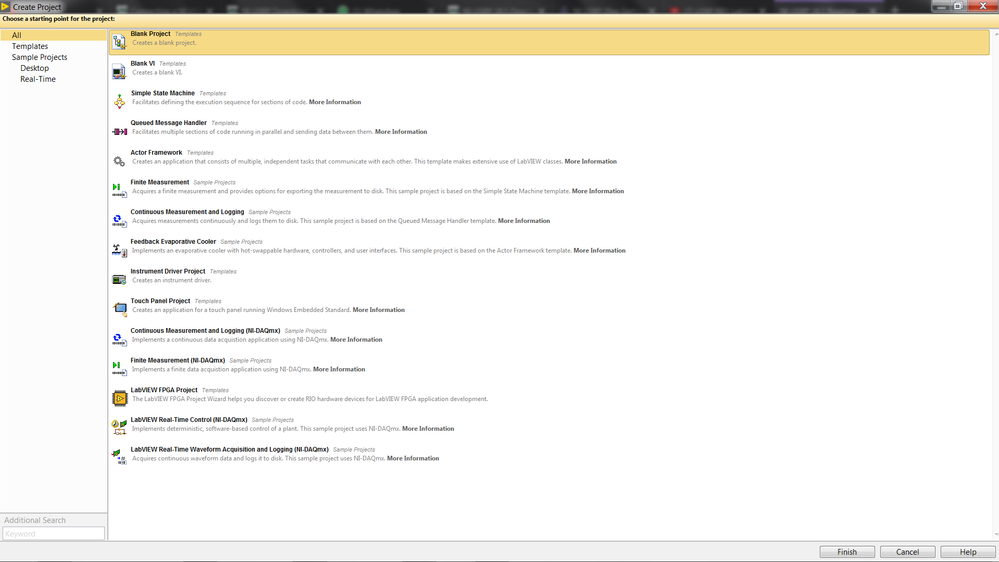
Task: Show Real-Time sample projects
Action: (38, 78)
